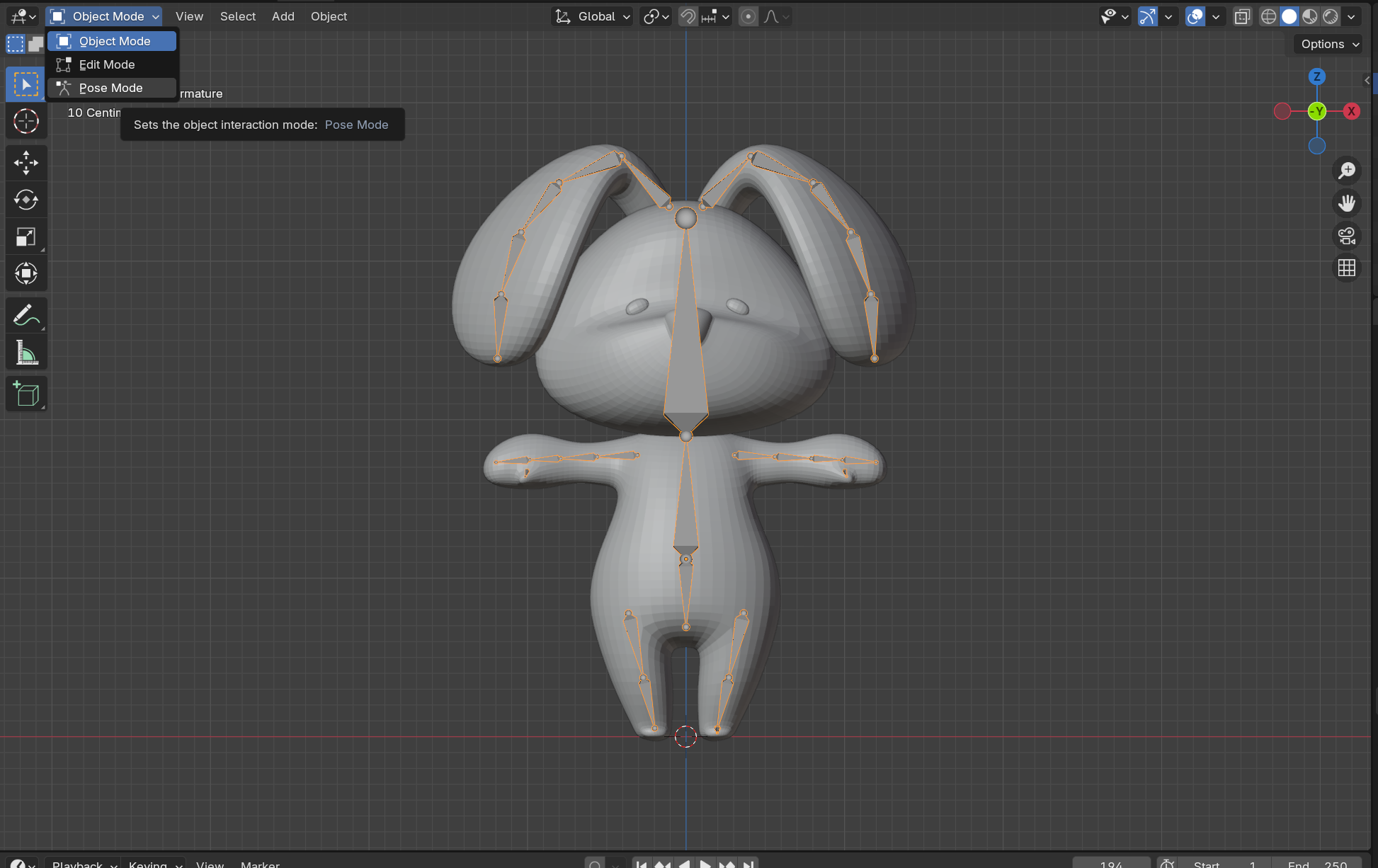Toggle show overlays button

[x=1195, y=16]
